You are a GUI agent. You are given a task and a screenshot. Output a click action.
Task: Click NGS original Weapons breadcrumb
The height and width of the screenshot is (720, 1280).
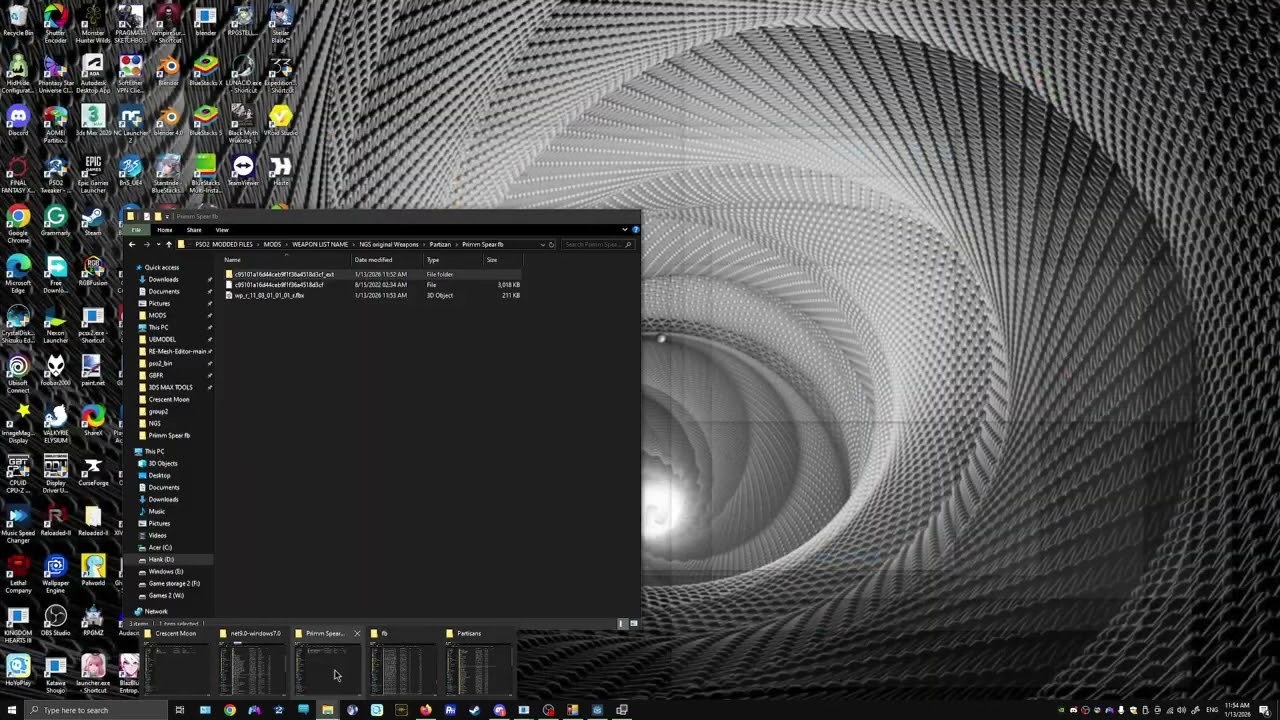pyautogui.click(x=389, y=244)
